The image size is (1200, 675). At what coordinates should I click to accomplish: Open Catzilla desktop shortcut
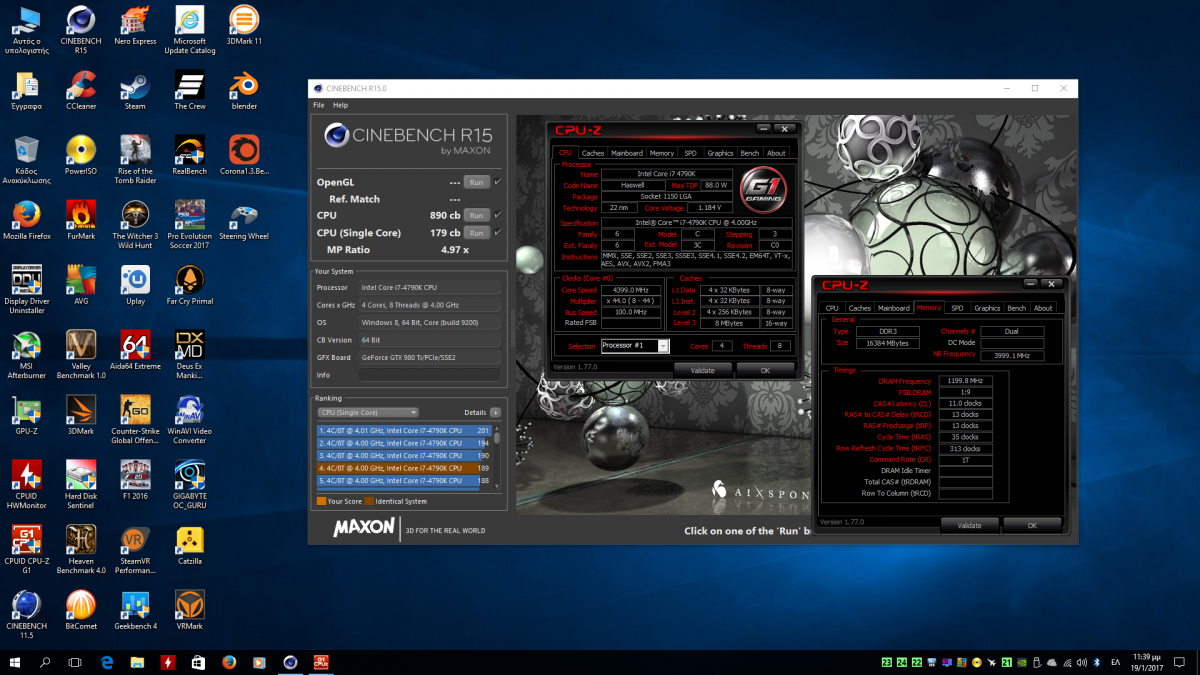pyautogui.click(x=190, y=546)
